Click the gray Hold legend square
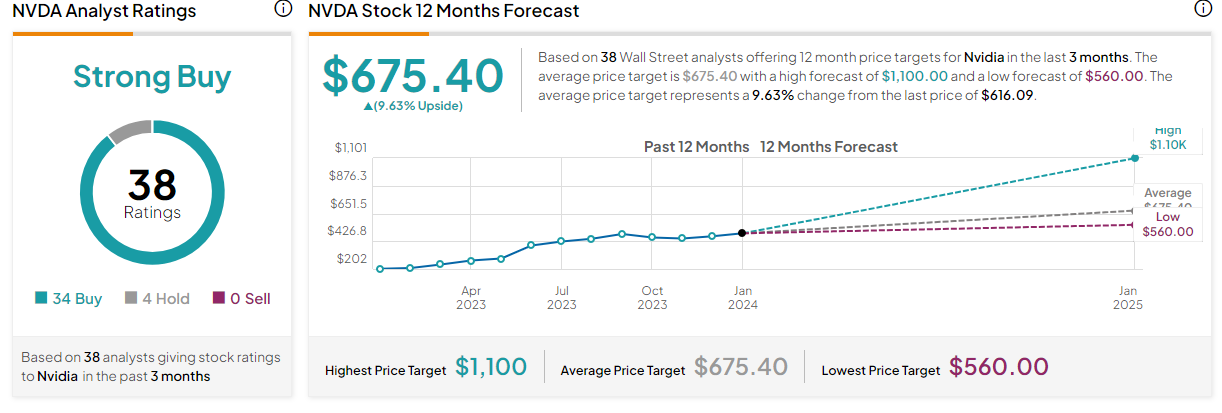The width and height of the screenshot is (1222, 413). 131,298
